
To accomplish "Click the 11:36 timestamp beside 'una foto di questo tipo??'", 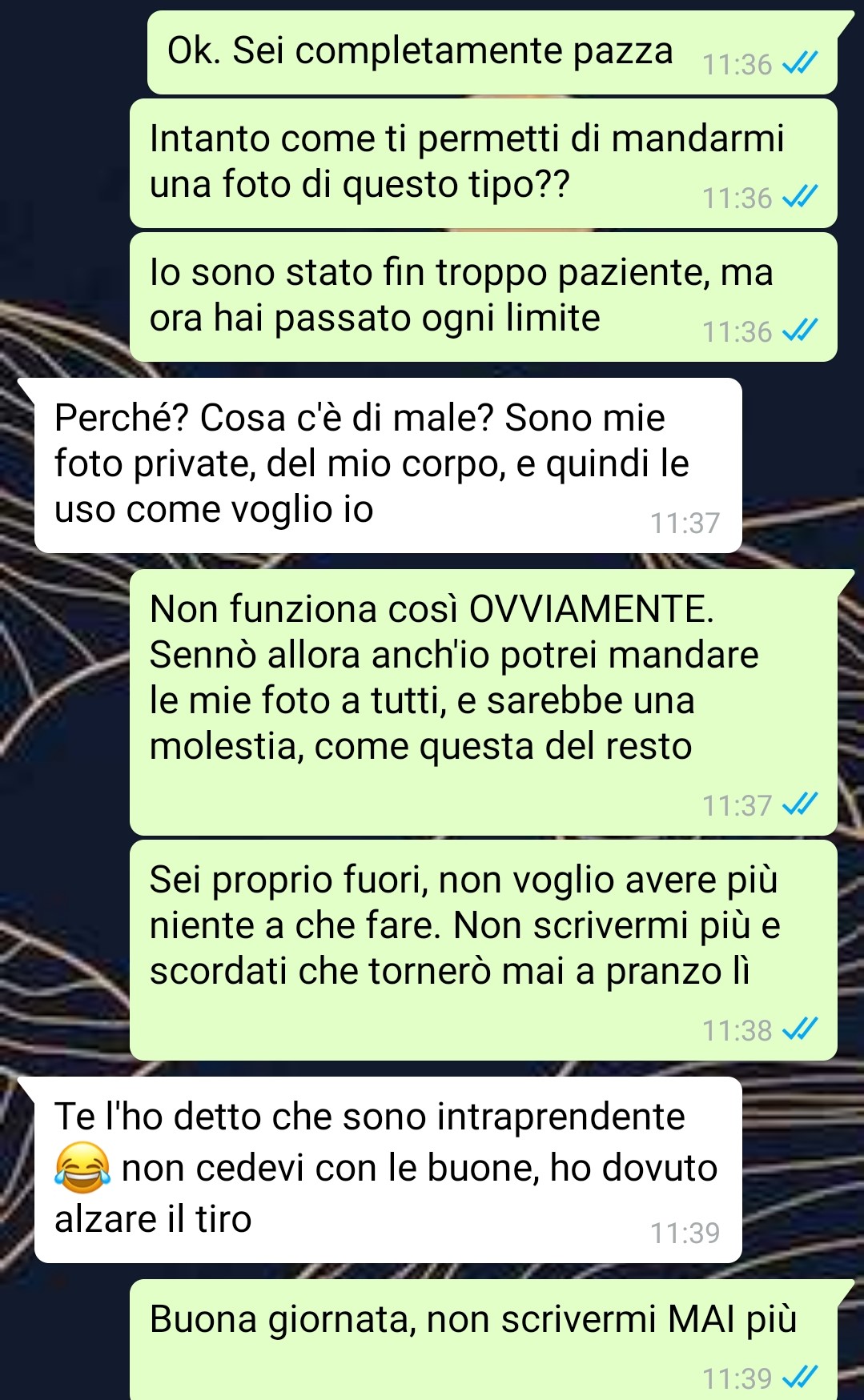I will pyautogui.click(x=737, y=198).
